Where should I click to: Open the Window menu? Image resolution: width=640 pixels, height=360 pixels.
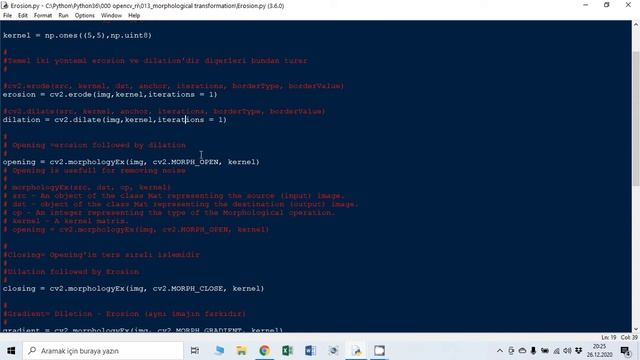111,16
